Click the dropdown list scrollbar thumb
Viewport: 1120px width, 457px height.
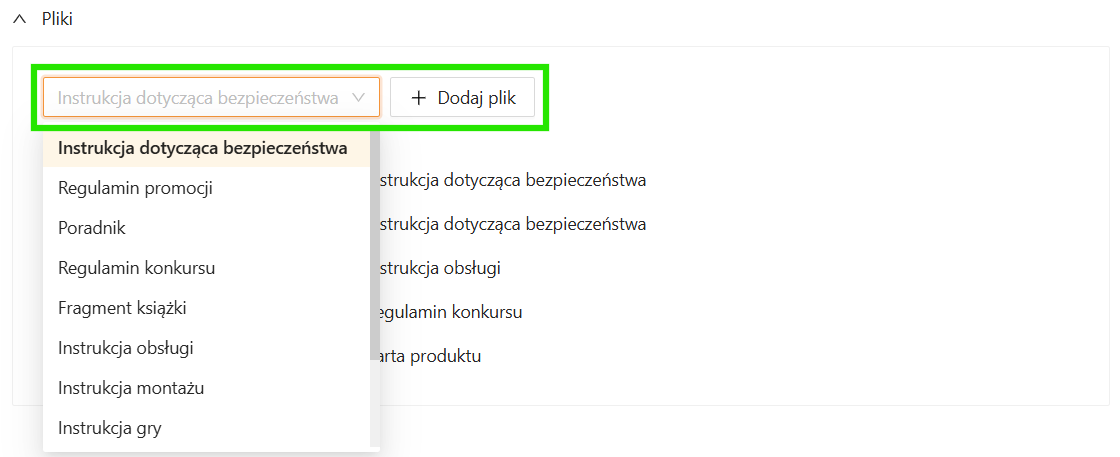point(374,245)
